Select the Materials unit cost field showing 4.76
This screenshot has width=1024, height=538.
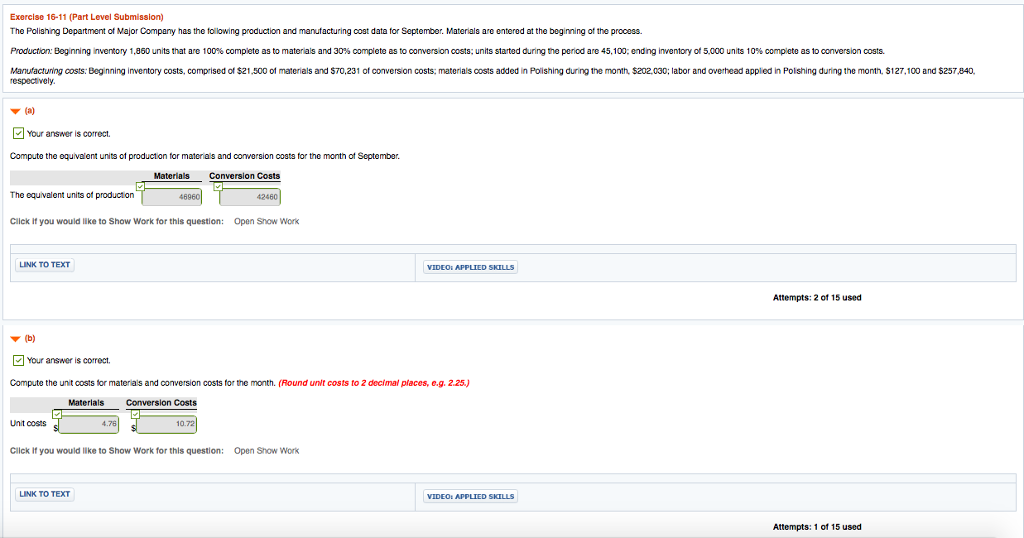pos(91,424)
